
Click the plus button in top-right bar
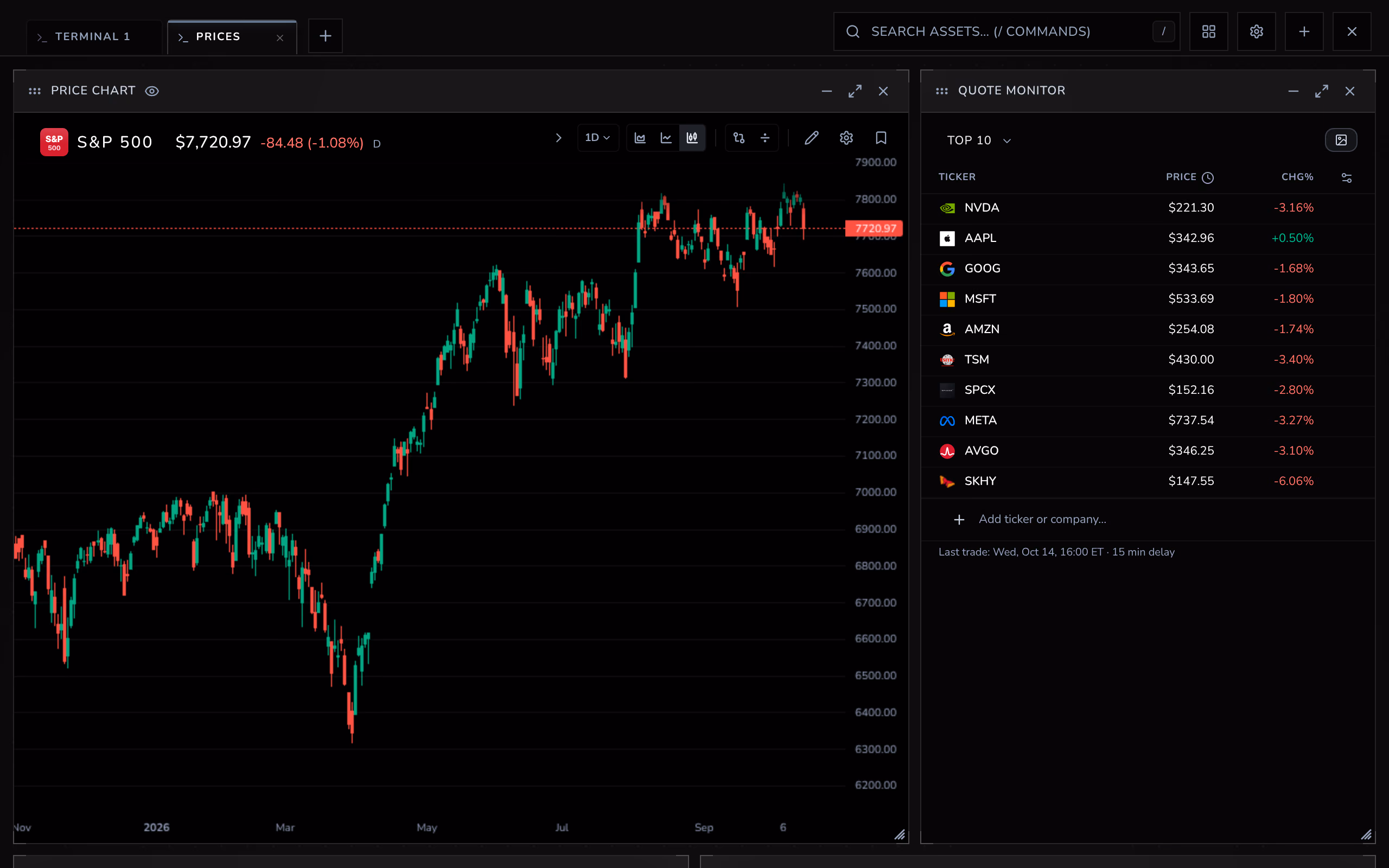pyautogui.click(x=1304, y=31)
